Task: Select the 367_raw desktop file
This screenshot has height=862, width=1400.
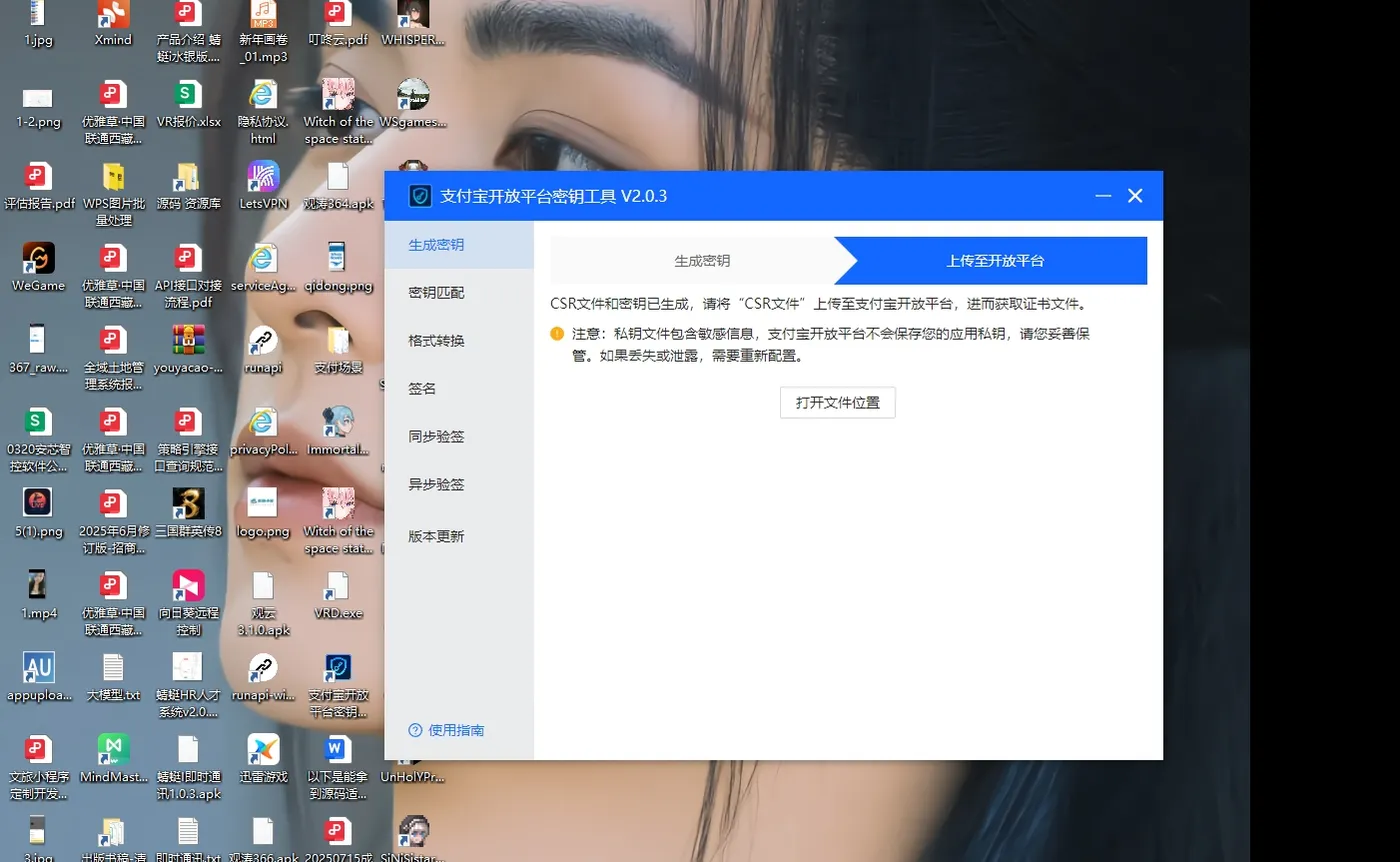Action: point(38,350)
